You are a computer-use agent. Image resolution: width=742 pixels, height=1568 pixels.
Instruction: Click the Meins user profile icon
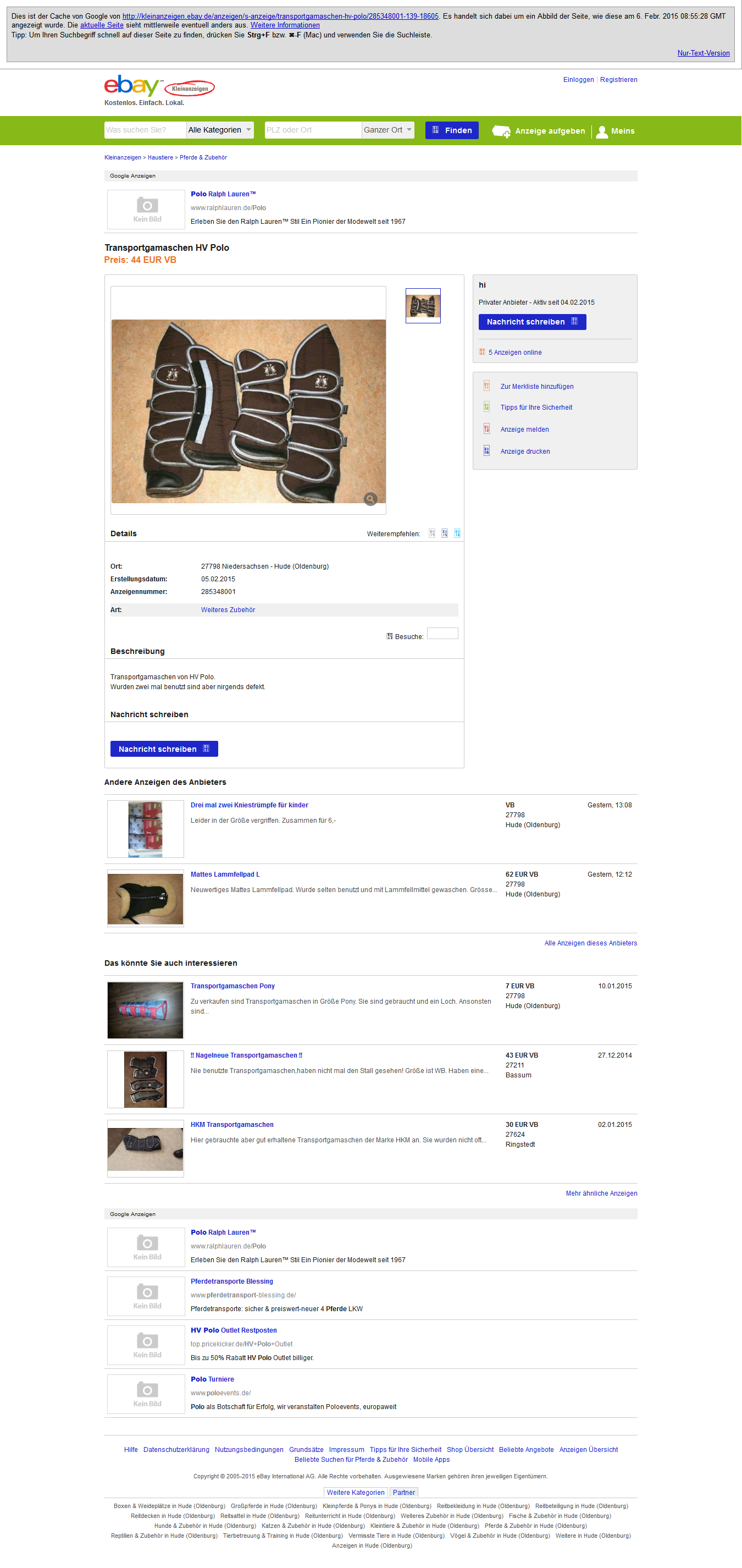[x=601, y=131]
